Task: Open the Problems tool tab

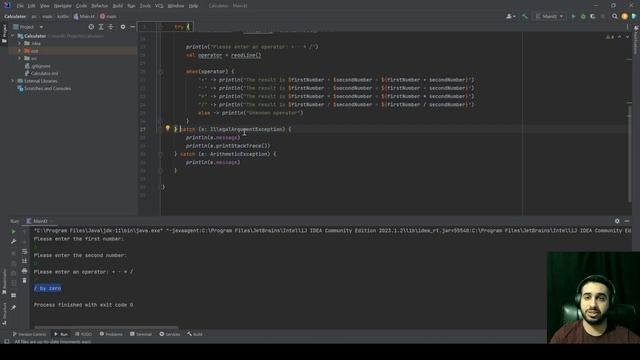Action: 111,334
